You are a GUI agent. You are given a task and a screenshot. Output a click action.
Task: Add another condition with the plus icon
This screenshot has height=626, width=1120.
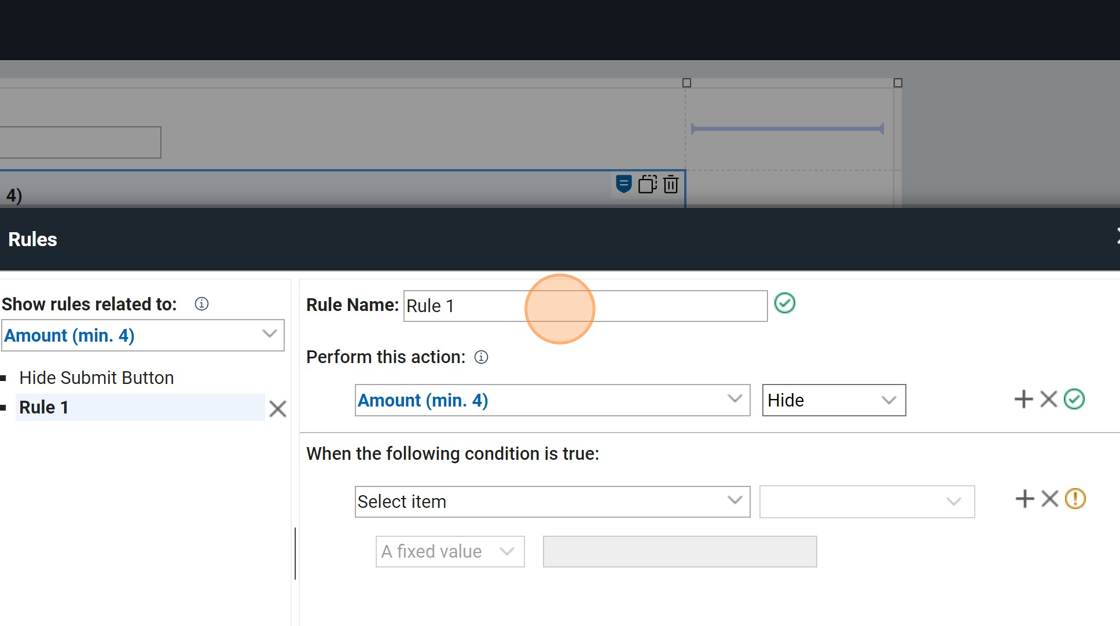coord(1024,498)
